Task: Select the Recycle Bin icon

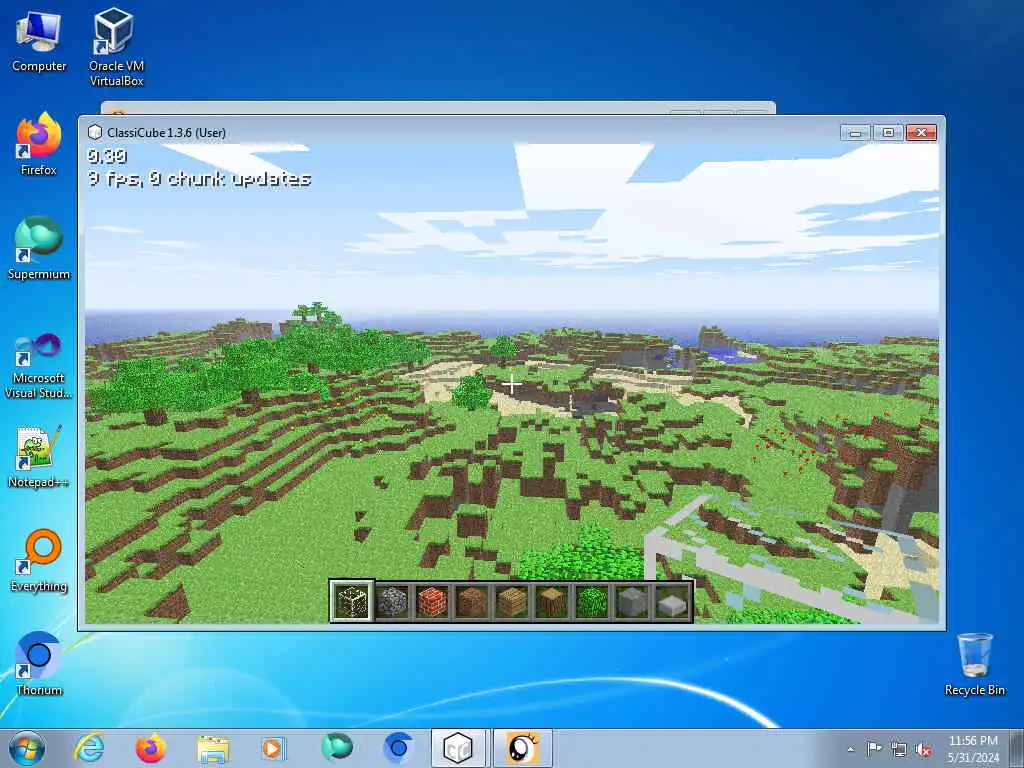Action: pos(974,664)
